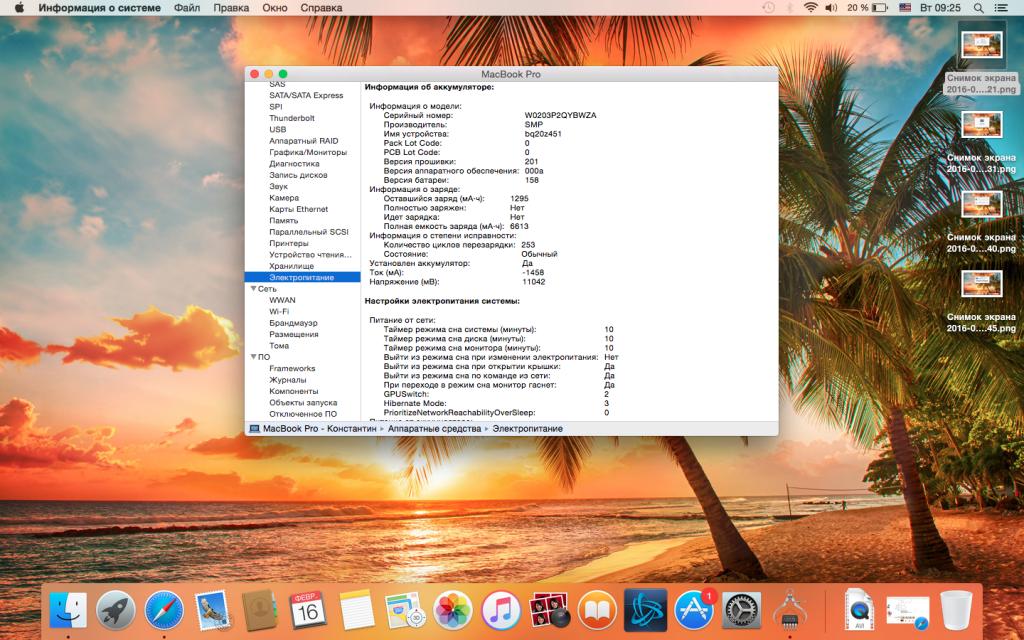Click Аппаратные средства in path bar

pos(434,429)
